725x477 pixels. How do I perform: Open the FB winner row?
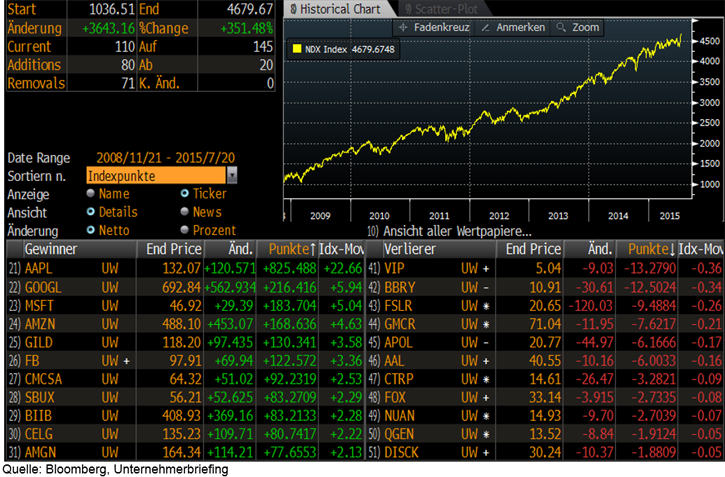[x=185, y=361]
